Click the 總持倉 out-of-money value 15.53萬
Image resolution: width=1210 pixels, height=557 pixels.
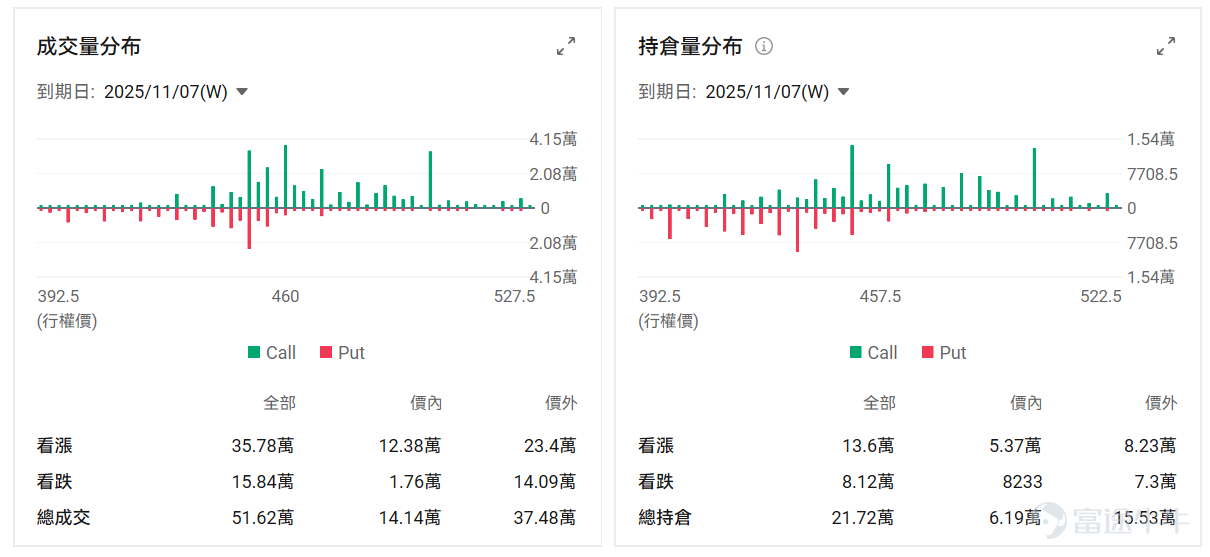click(x=1145, y=518)
